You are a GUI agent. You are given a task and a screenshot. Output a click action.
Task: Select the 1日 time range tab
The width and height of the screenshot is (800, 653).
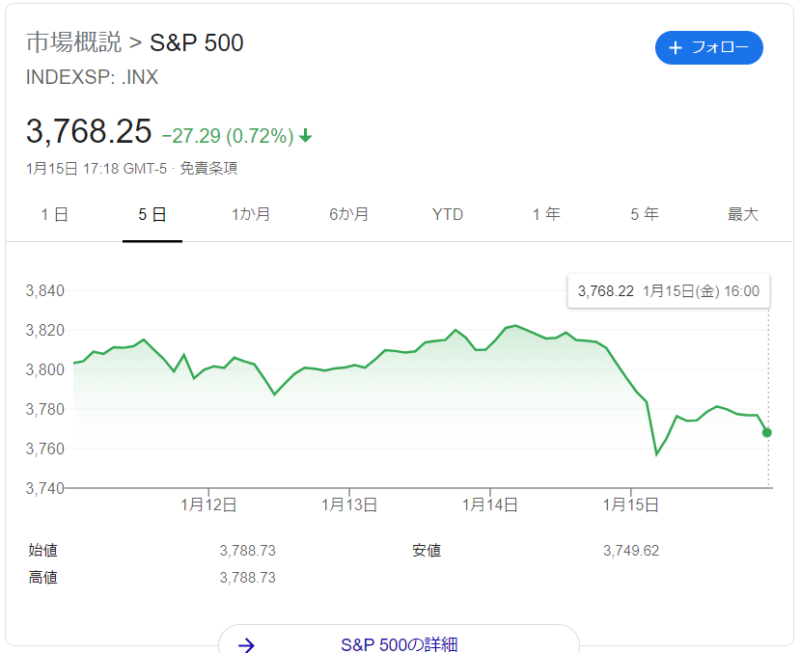pos(55,214)
